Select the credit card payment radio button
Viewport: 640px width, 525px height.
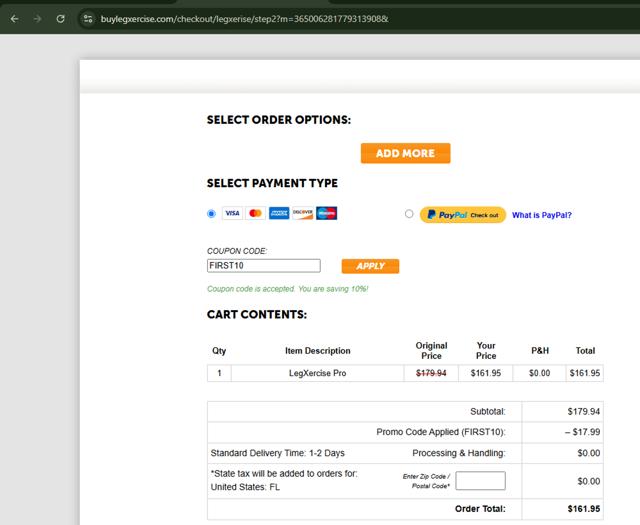pos(211,214)
